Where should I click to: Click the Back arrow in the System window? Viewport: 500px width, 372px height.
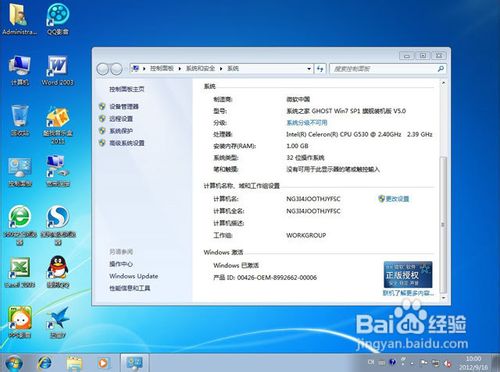[x=103, y=69]
